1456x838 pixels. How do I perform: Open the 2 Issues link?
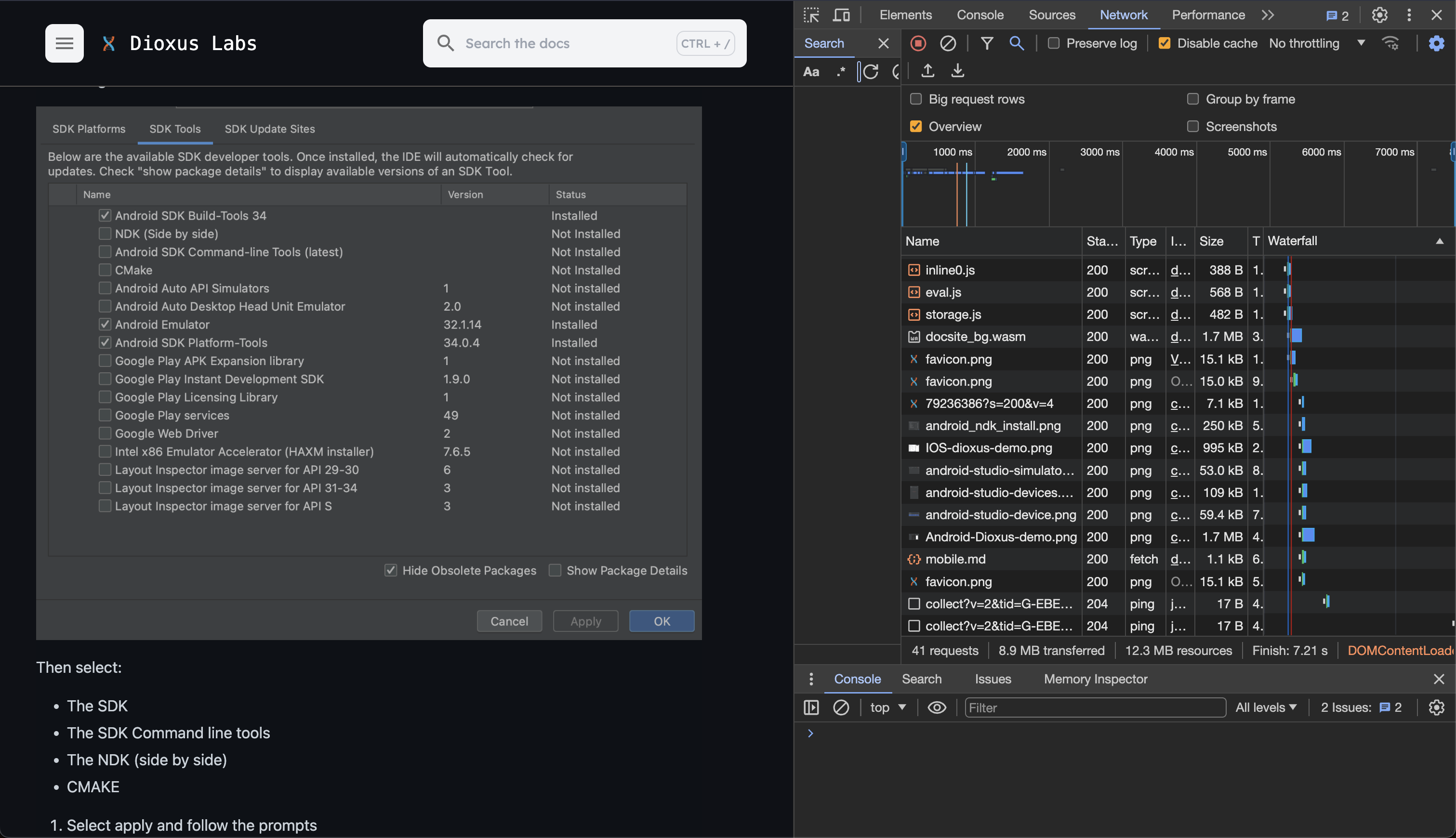point(1361,707)
